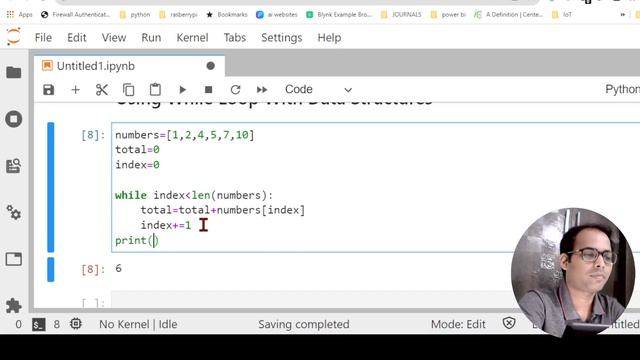Open the rasberrypi bookmarks folder
Image resolution: width=640 pixels, height=360 pixels.
178,14
